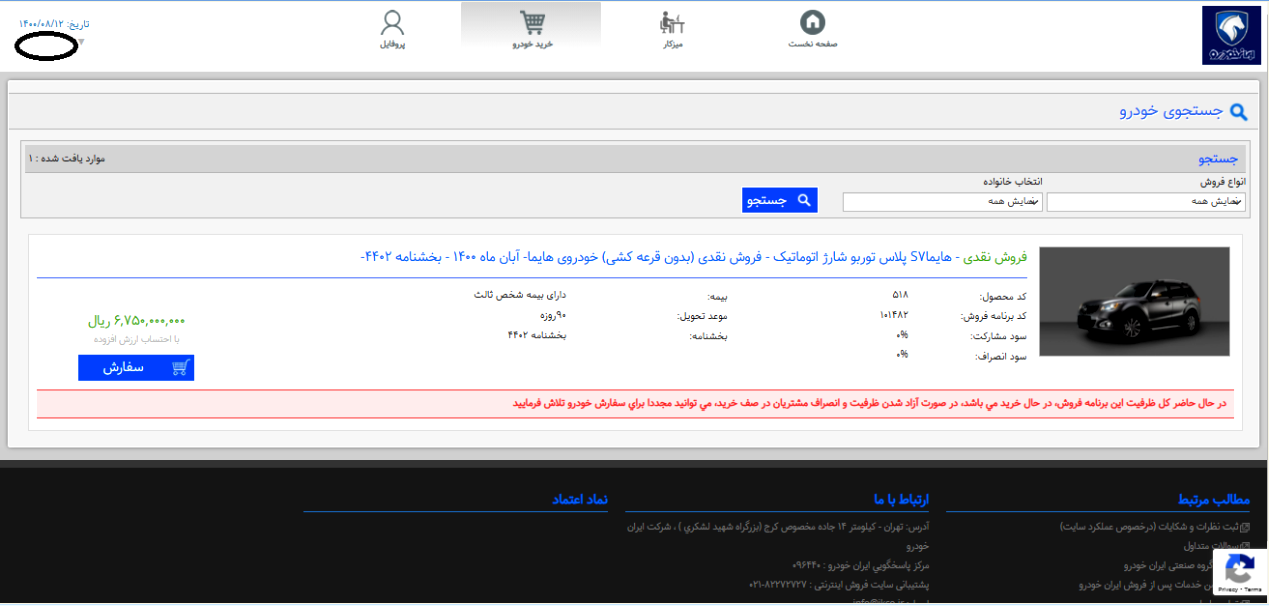Screen dimensions: 1269x606
Task: Click the مرکز پاسخگویی ۰۹۶۴۴۰ phone line
Action: tap(861, 565)
